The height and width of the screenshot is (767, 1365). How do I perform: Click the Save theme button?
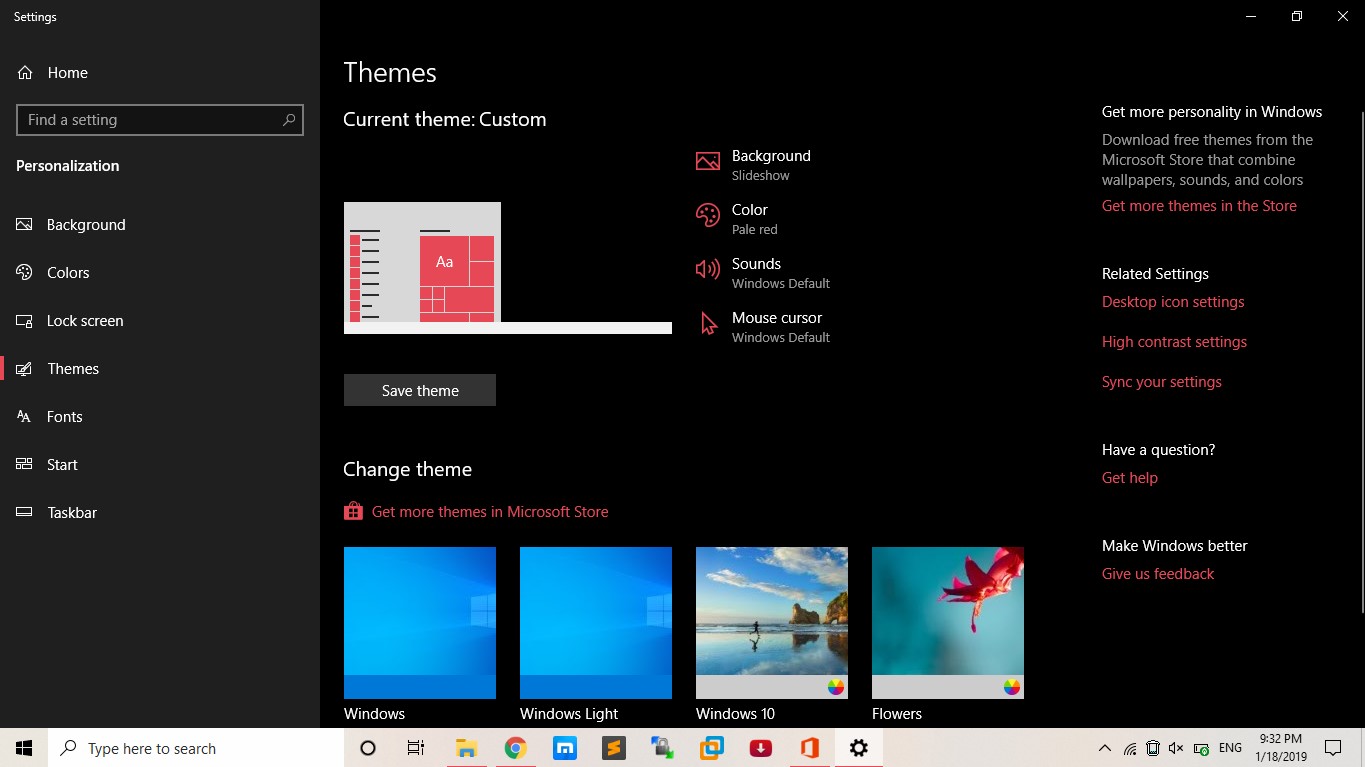point(419,390)
